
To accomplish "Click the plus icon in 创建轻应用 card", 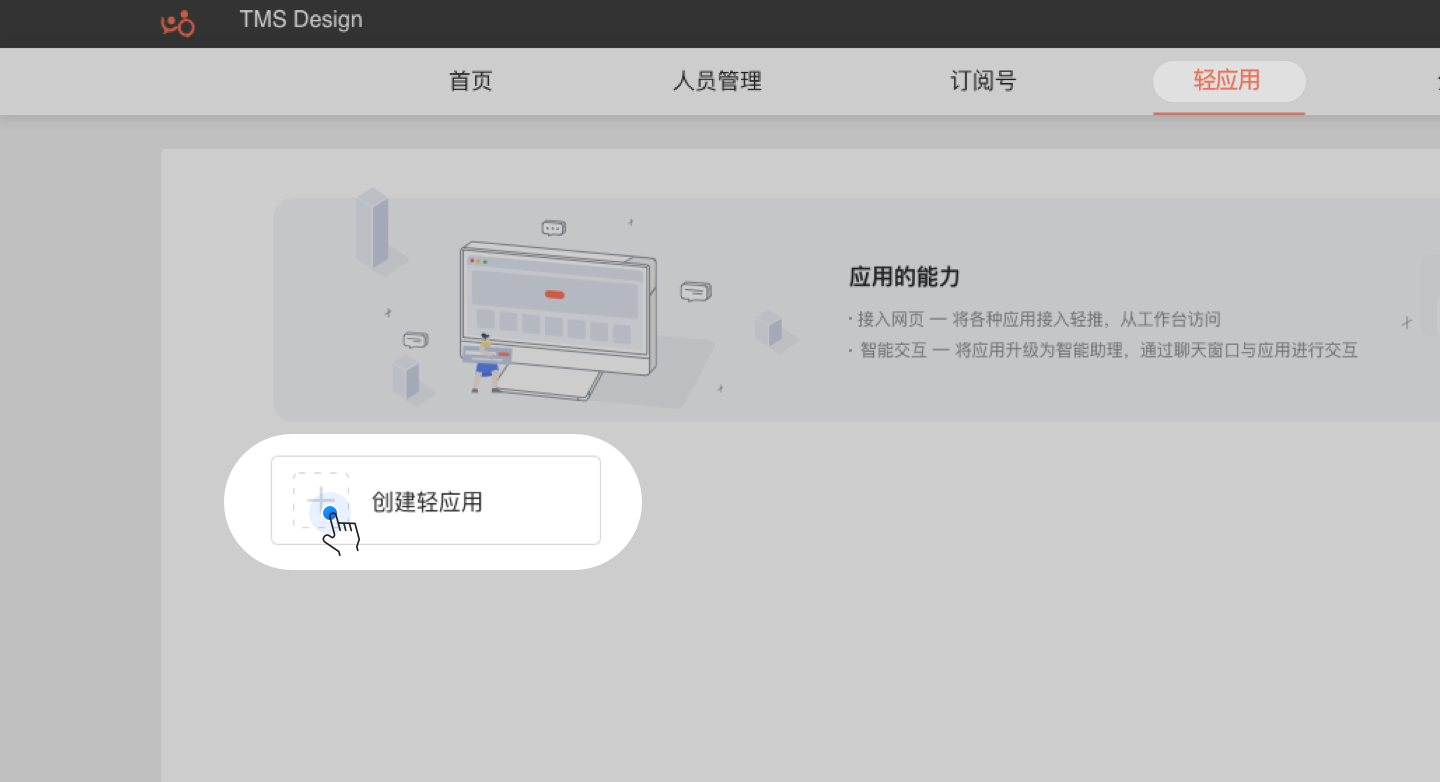I will coord(321,500).
